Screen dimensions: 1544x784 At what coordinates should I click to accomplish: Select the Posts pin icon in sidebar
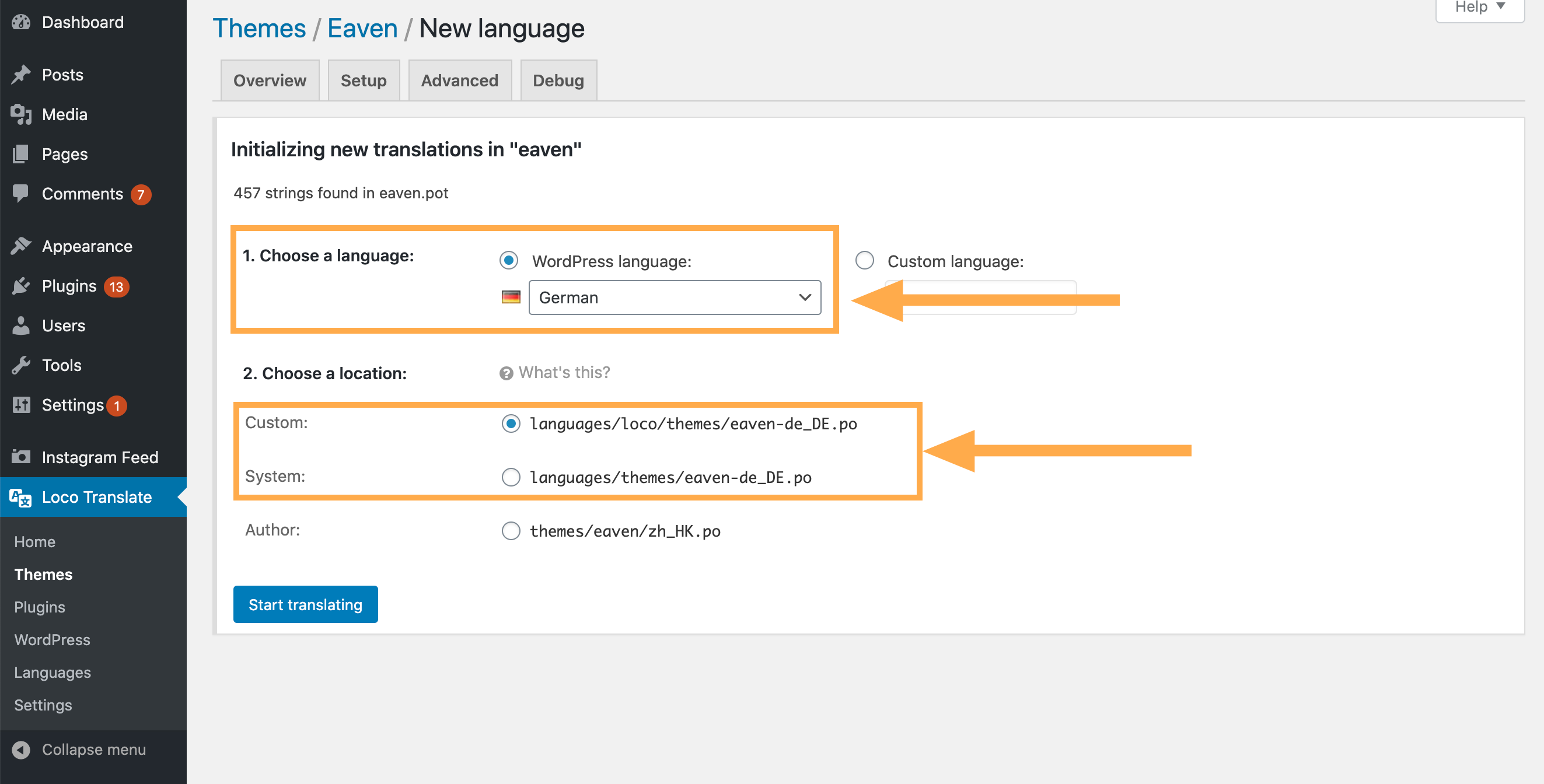click(21, 73)
